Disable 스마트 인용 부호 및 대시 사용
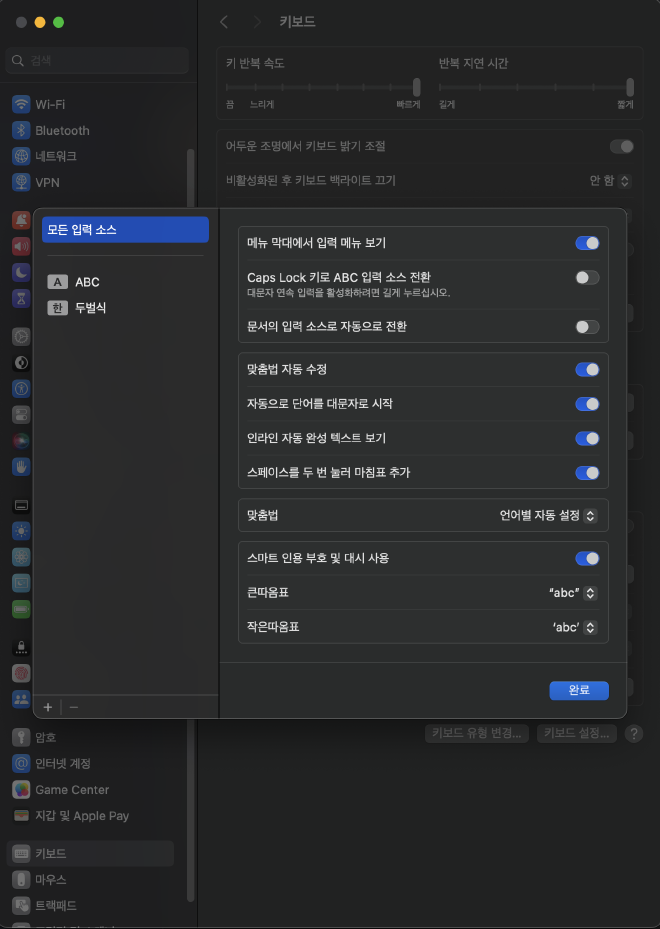 click(x=587, y=558)
